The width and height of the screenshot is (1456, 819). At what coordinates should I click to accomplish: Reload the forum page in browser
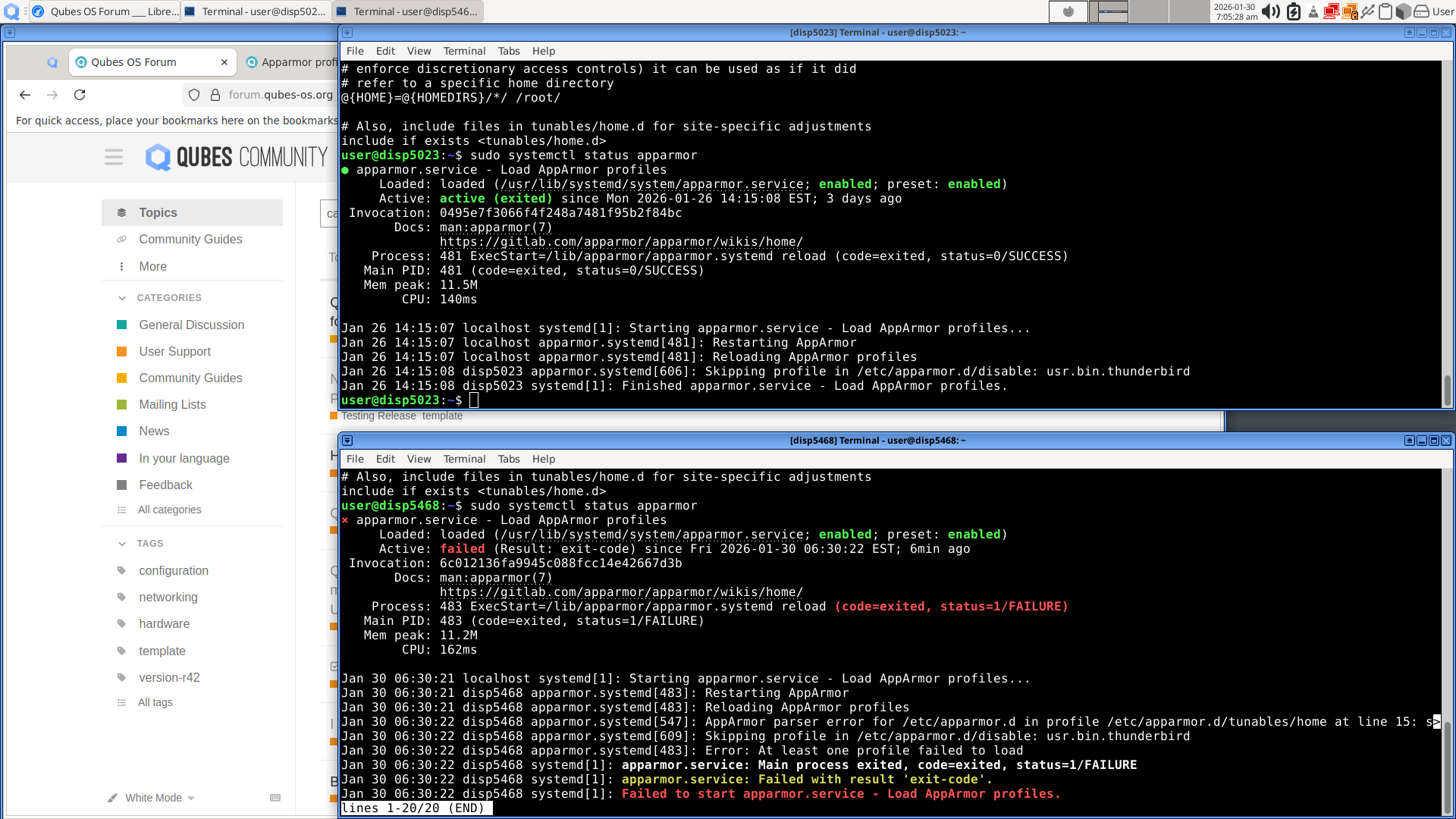point(80,95)
